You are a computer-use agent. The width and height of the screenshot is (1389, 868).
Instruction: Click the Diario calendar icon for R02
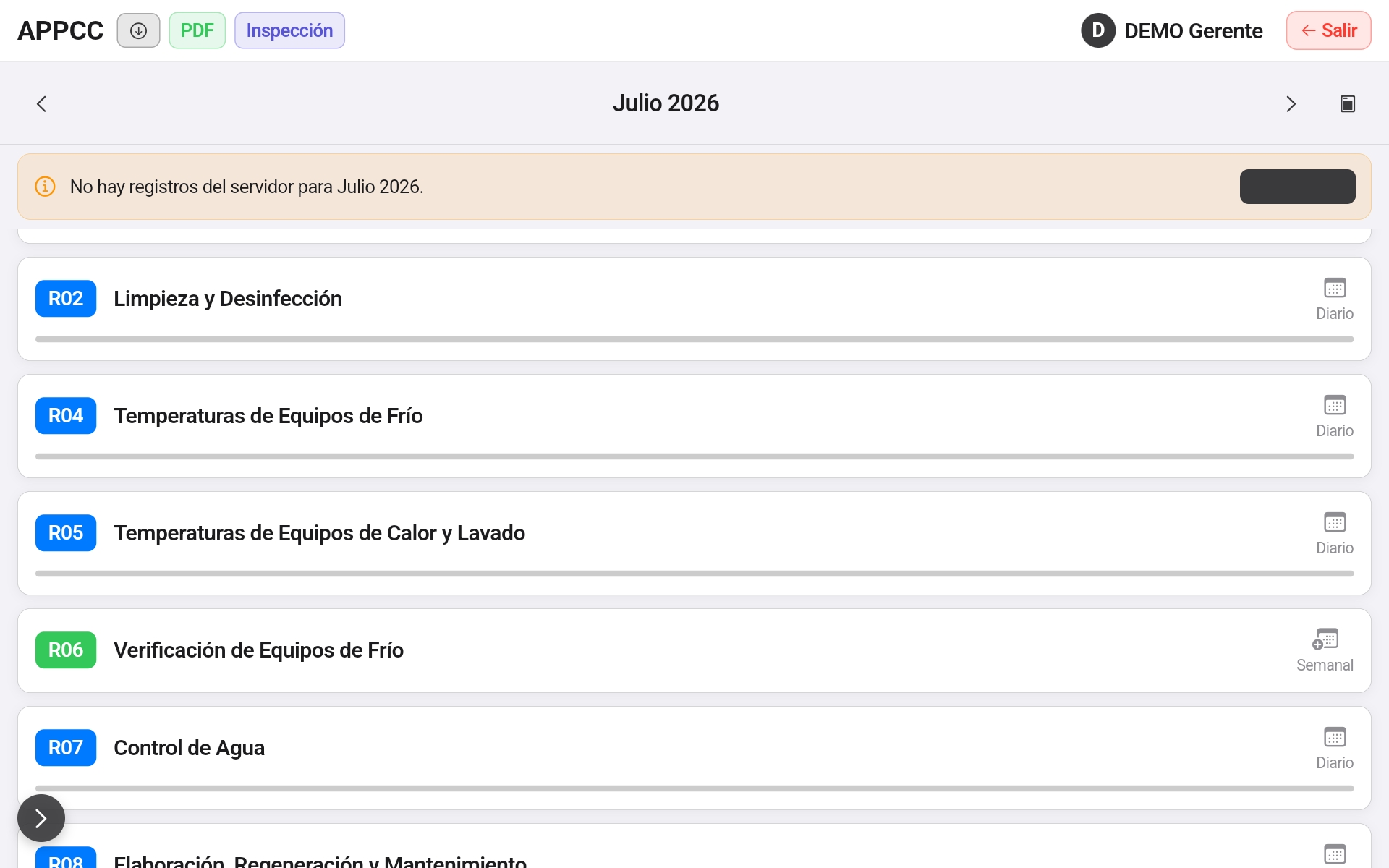pyautogui.click(x=1335, y=288)
